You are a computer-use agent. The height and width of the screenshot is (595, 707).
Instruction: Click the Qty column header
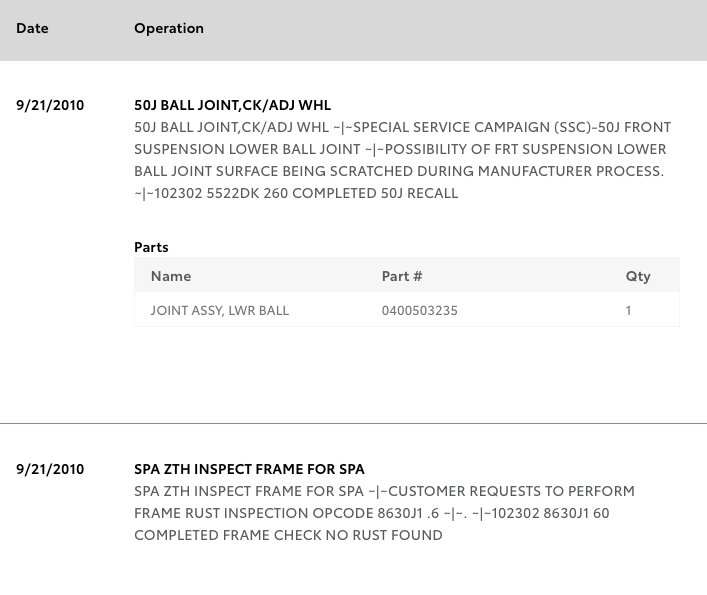pyautogui.click(x=638, y=276)
